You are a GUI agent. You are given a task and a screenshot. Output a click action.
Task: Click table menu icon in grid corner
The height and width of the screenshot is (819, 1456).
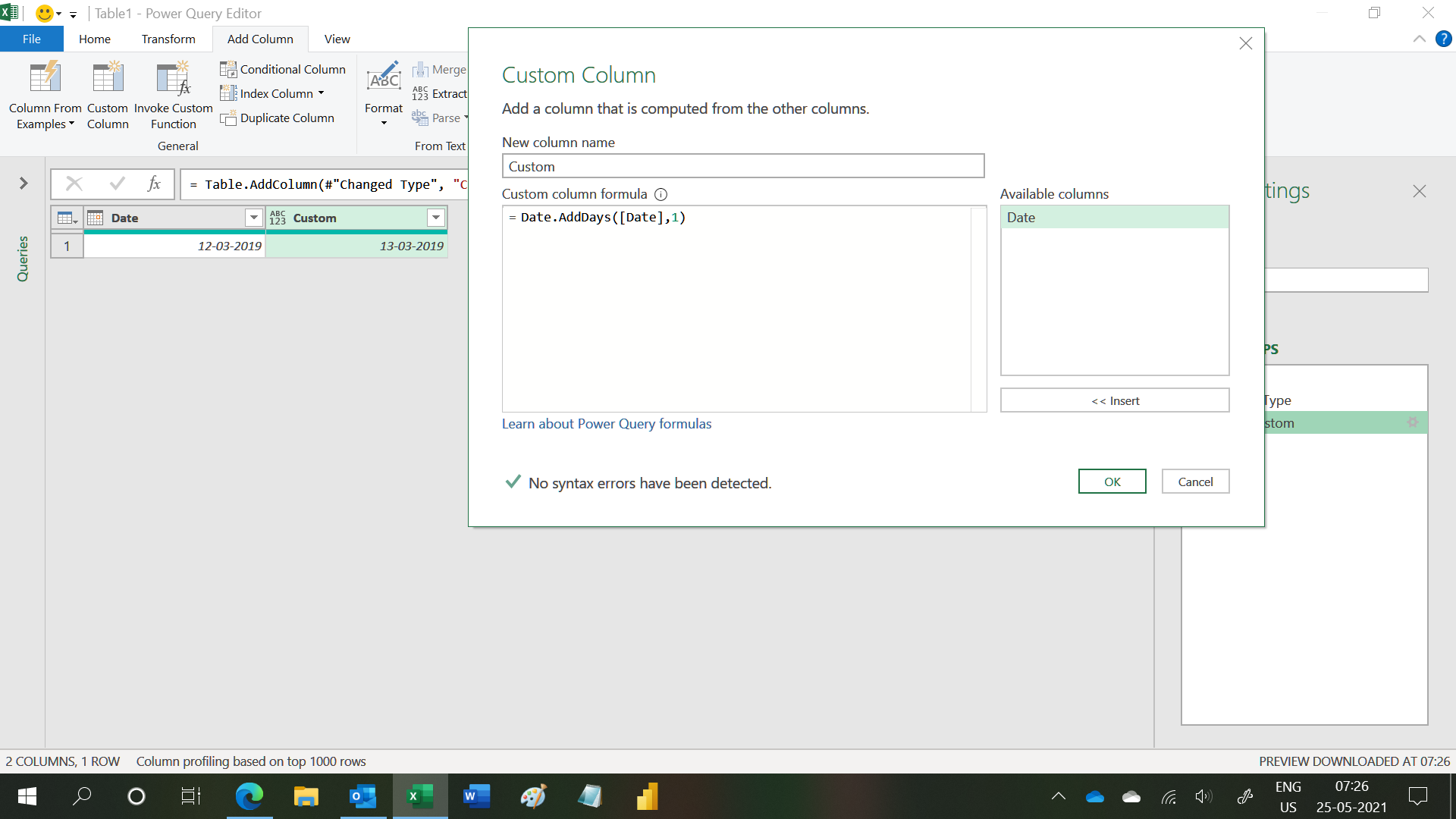coord(67,218)
